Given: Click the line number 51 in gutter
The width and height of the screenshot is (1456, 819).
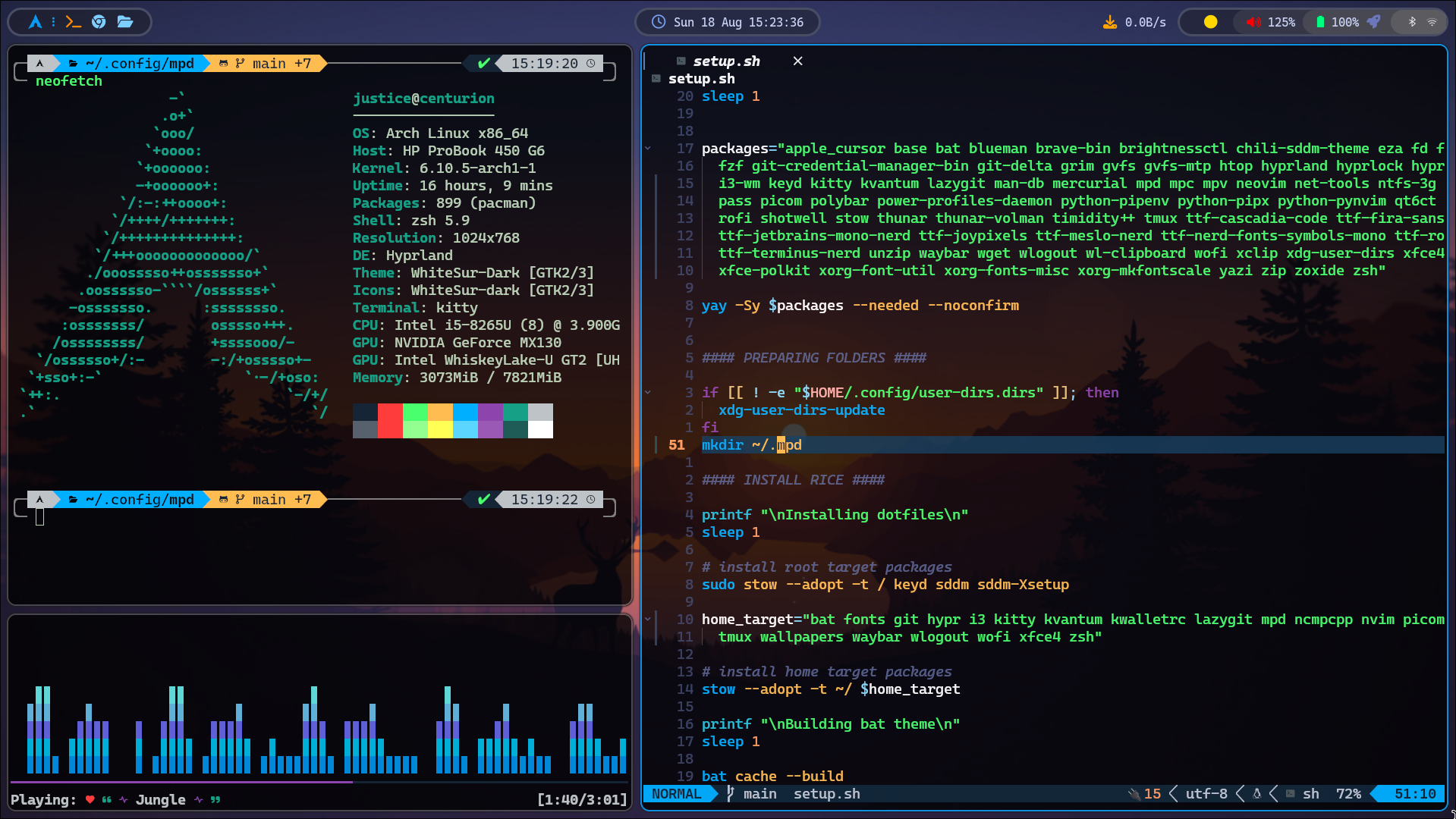Looking at the screenshot, I should (677, 445).
